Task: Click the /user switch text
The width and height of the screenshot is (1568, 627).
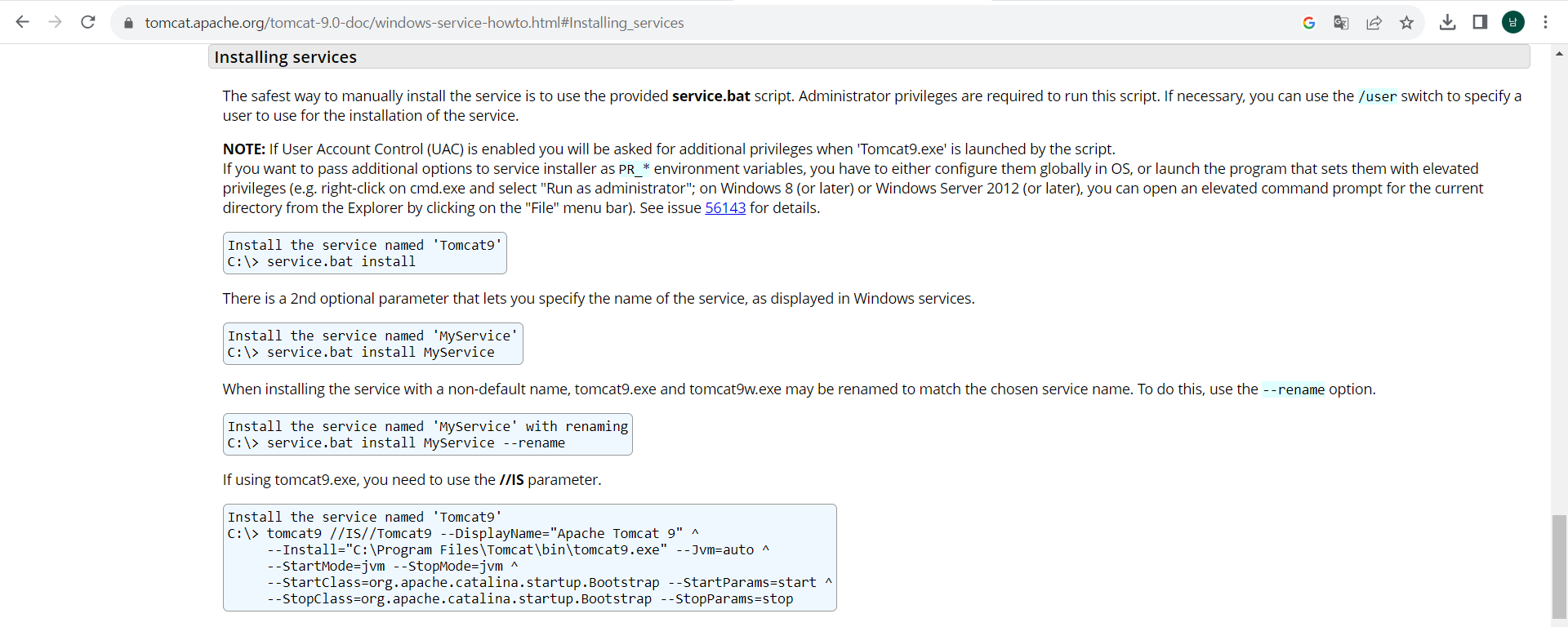Action: [x=1377, y=96]
